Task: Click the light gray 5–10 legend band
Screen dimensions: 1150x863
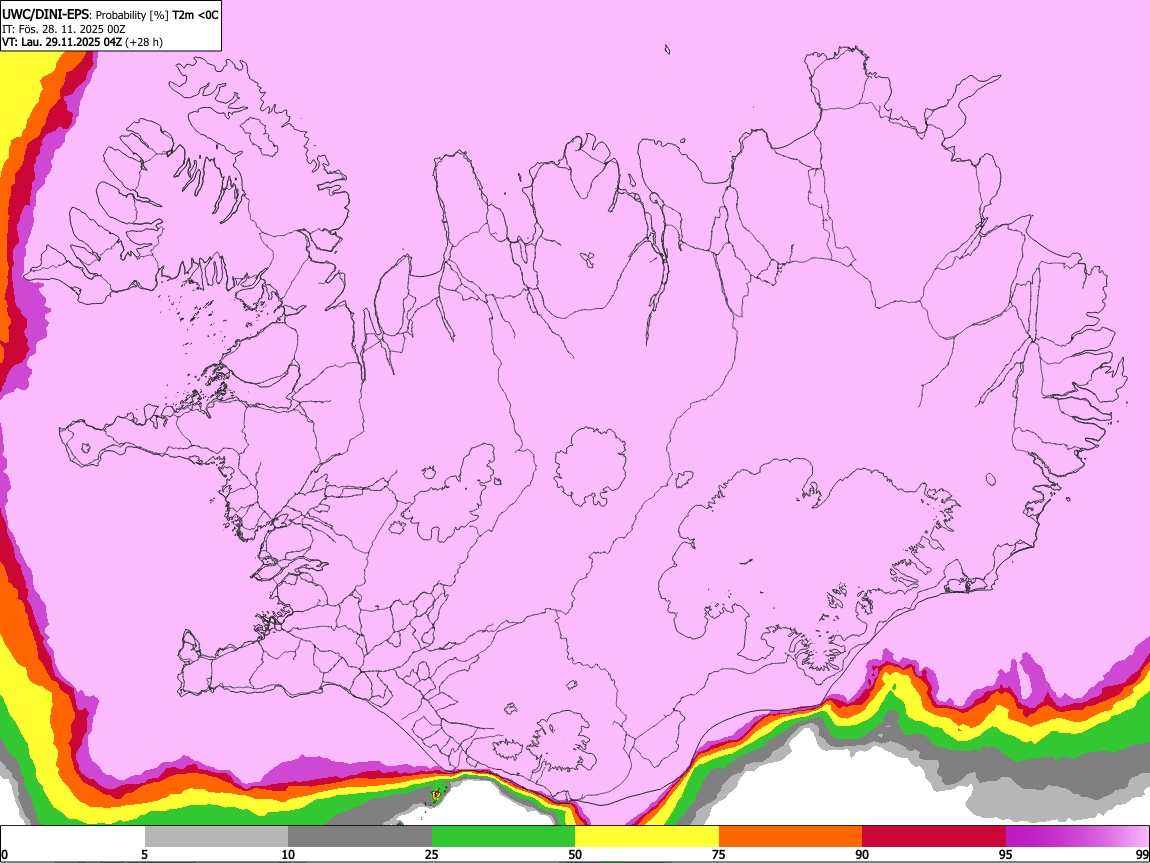Action: pyautogui.click(x=216, y=836)
